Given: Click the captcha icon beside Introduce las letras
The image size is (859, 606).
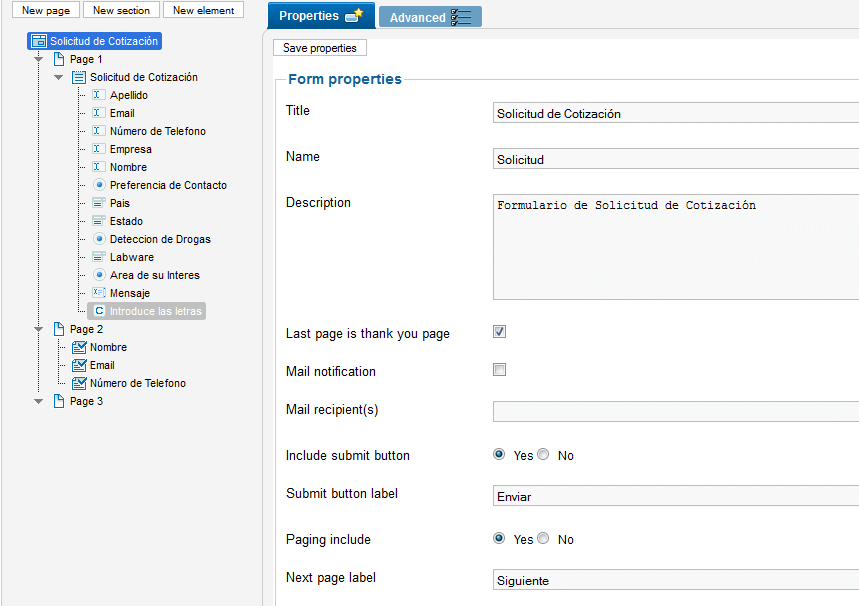Looking at the screenshot, I should click(x=99, y=311).
